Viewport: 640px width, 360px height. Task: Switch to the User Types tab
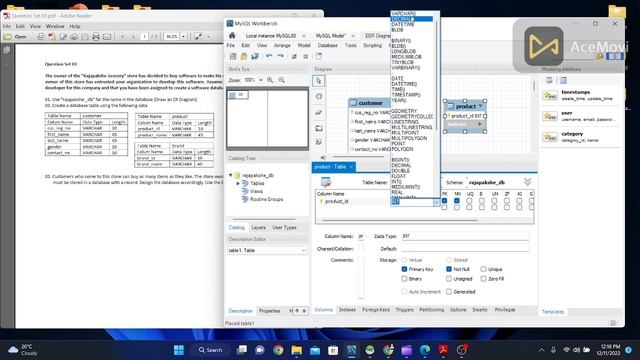tap(284, 227)
